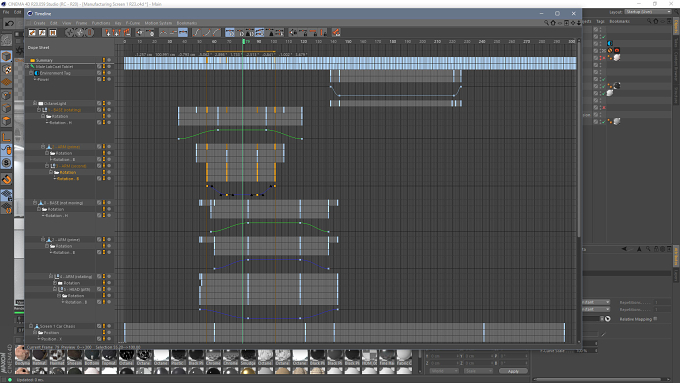Collapse the 3 - ARM (second) track
Screen dimensions: 680x383
point(47,166)
